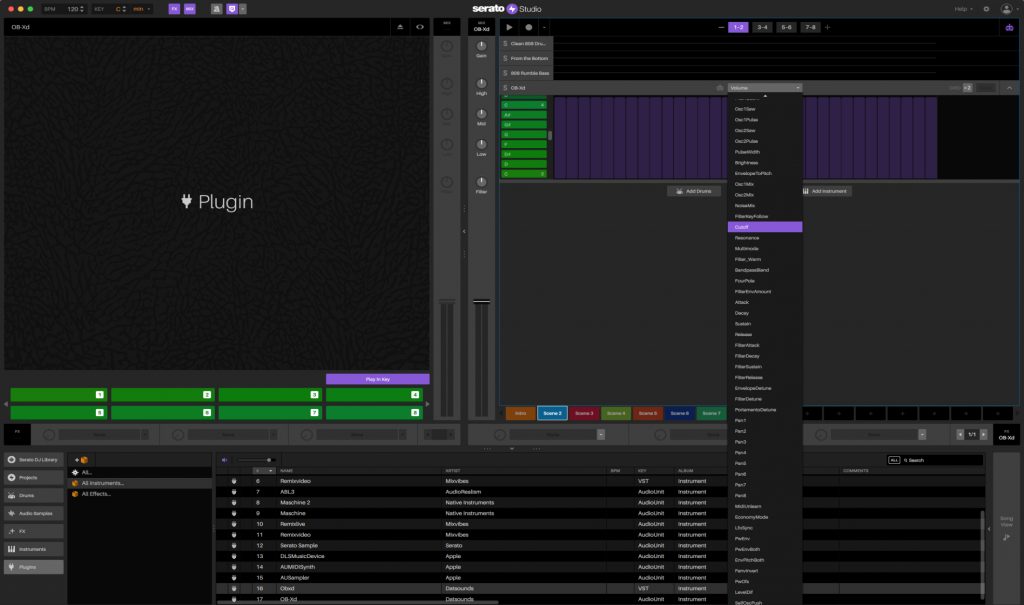Screen dimensions: 1024x605
Task: Click the Add Instrument button
Action: 829,190
